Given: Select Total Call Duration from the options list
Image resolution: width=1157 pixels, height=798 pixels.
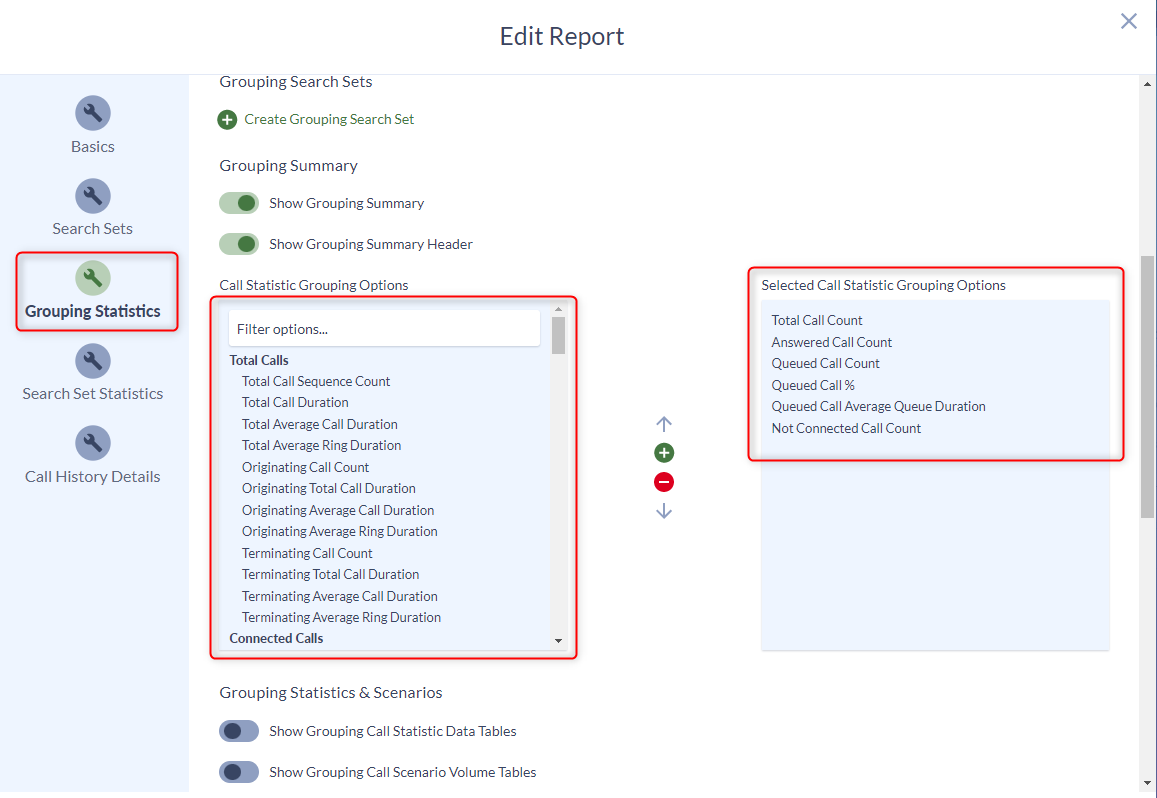Looking at the screenshot, I should point(294,402).
